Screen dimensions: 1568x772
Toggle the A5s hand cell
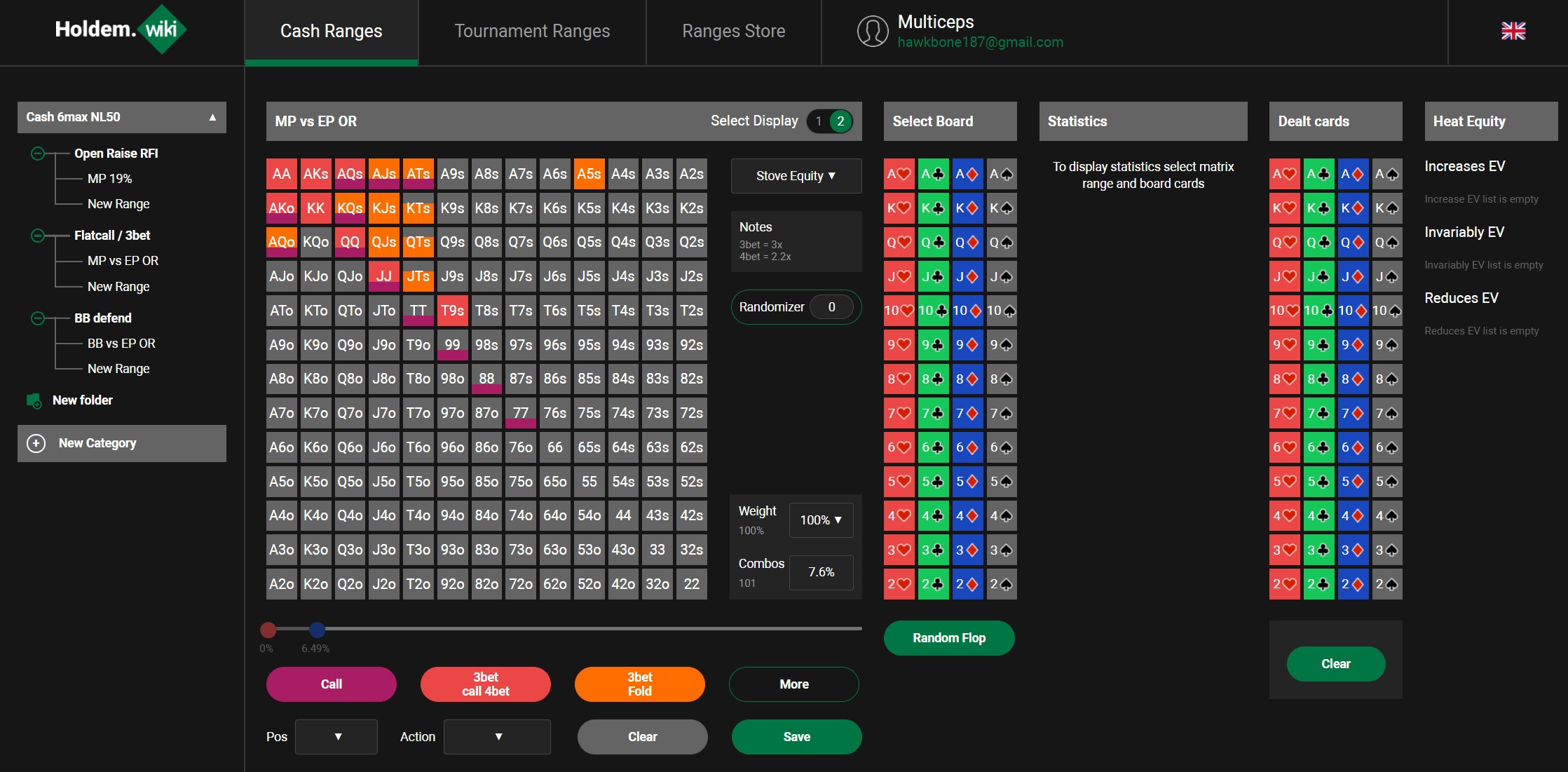[x=589, y=174]
